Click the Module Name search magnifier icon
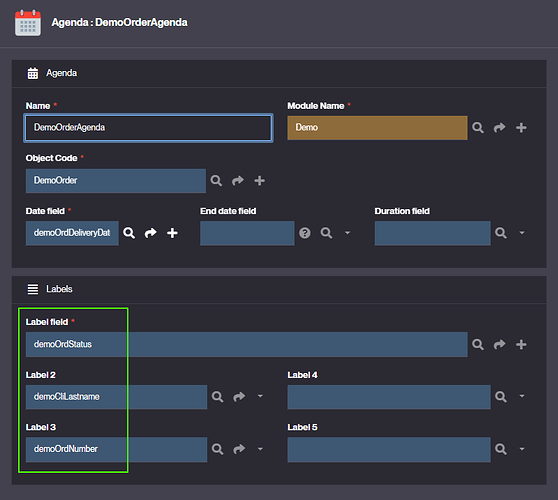 pyautogui.click(x=478, y=127)
